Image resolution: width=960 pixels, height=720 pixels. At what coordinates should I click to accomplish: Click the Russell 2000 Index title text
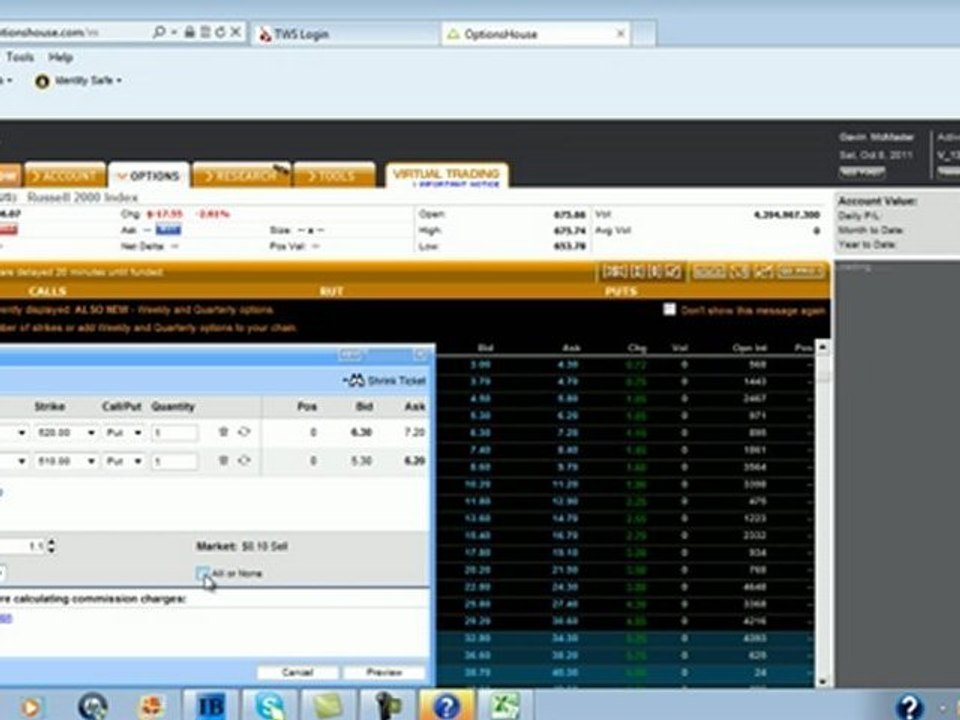(83, 197)
